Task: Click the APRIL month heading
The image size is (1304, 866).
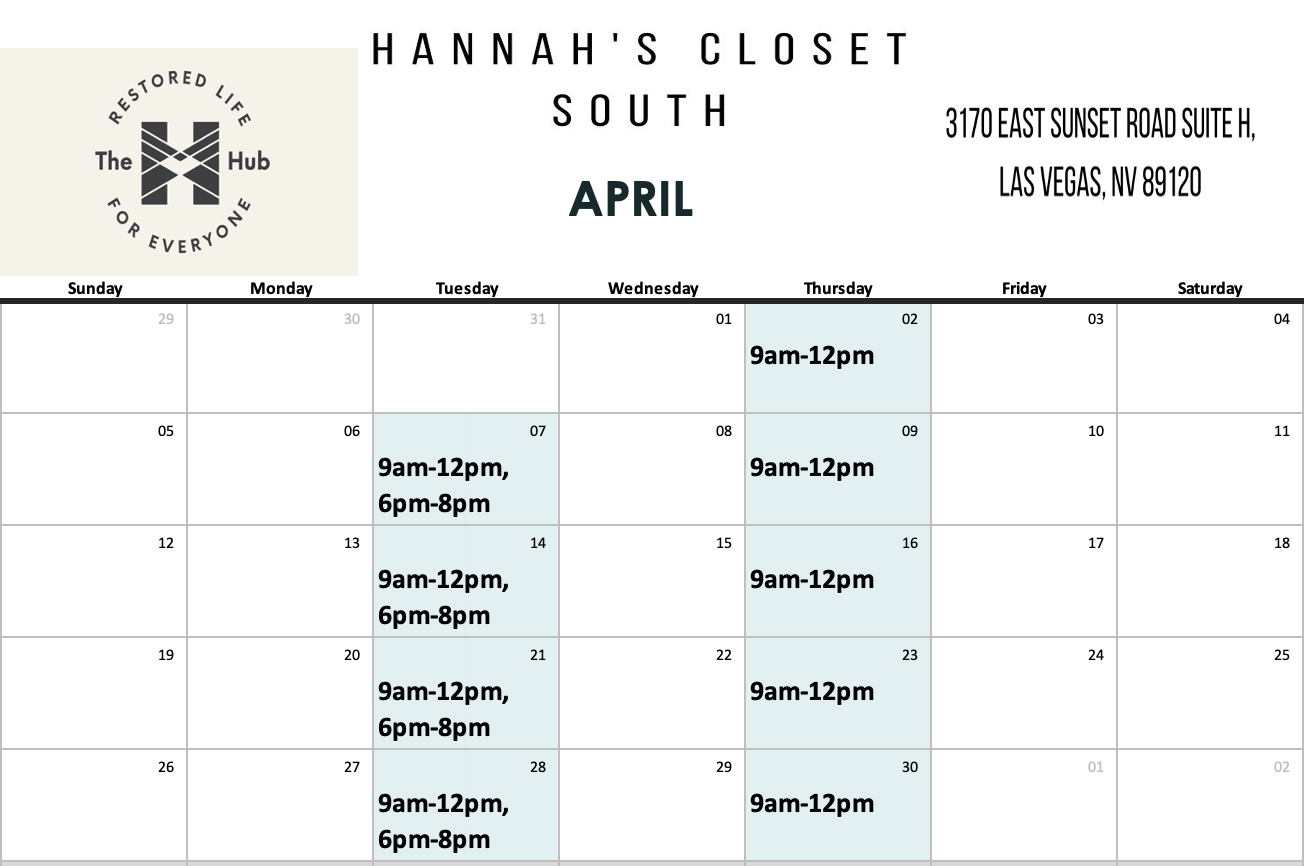Action: [631, 200]
